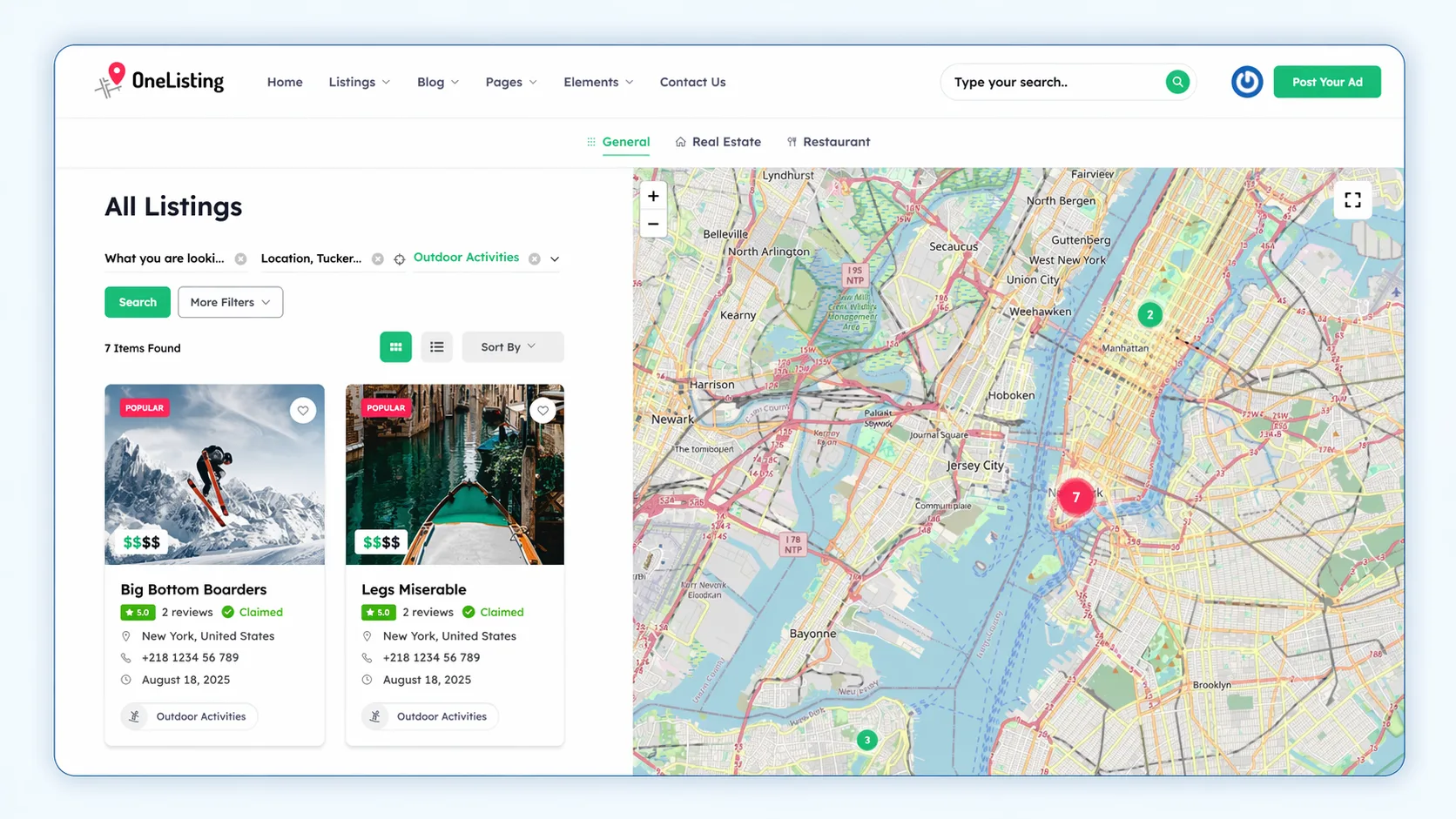
Task: Select the Real Estate tab
Action: (x=718, y=142)
